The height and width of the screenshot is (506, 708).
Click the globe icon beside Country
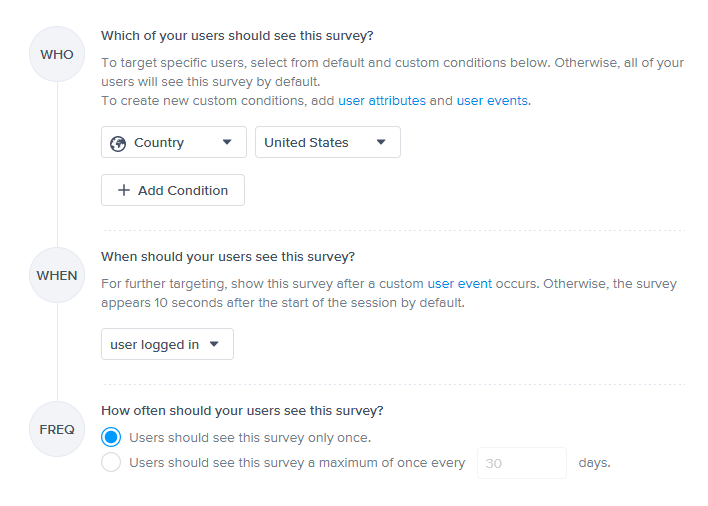pyautogui.click(x=118, y=143)
